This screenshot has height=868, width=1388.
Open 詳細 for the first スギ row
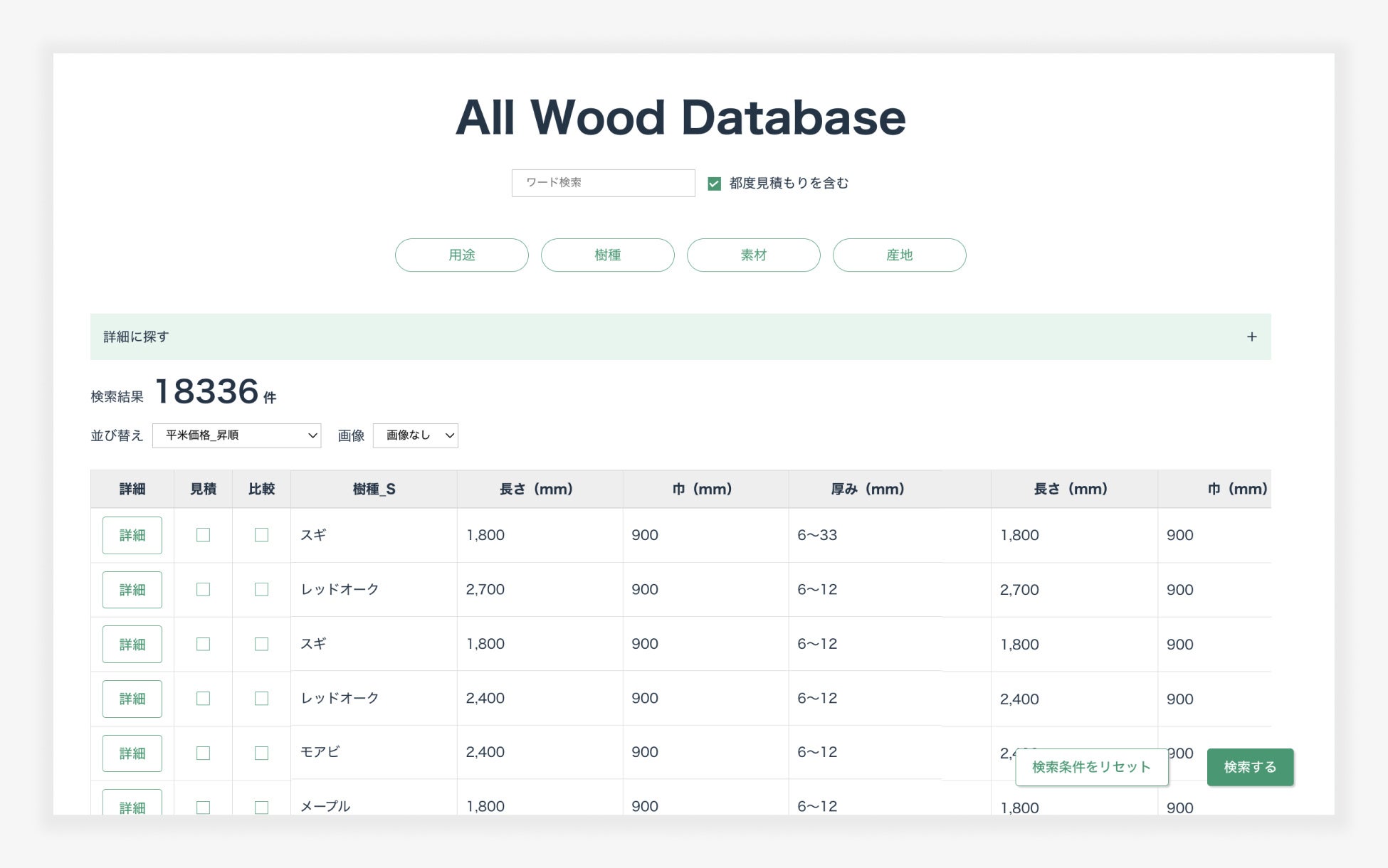coord(132,535)
